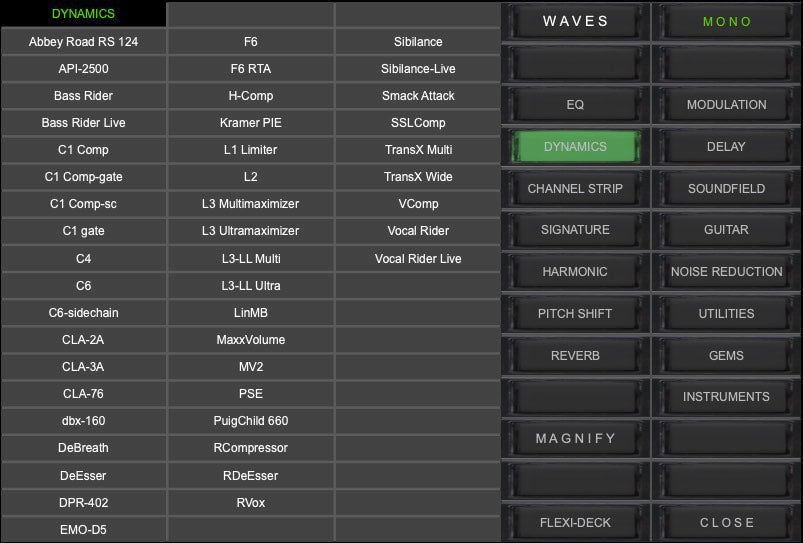This screenshot has width=803, height=543.
Task: Select the PITCH SHIFT category
Action: tap(575, 314)
